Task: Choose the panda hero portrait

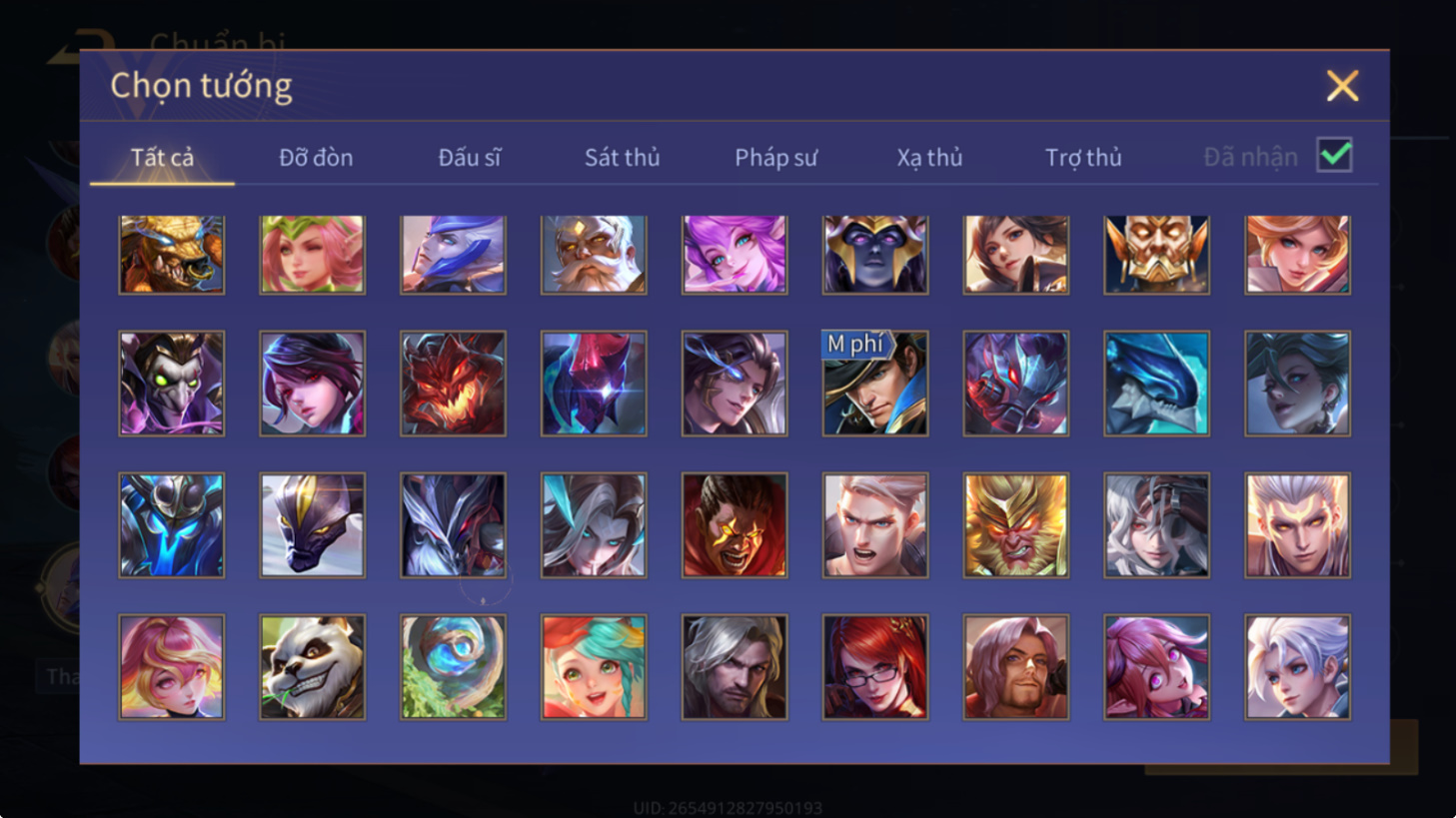Action: coord(313,667)
